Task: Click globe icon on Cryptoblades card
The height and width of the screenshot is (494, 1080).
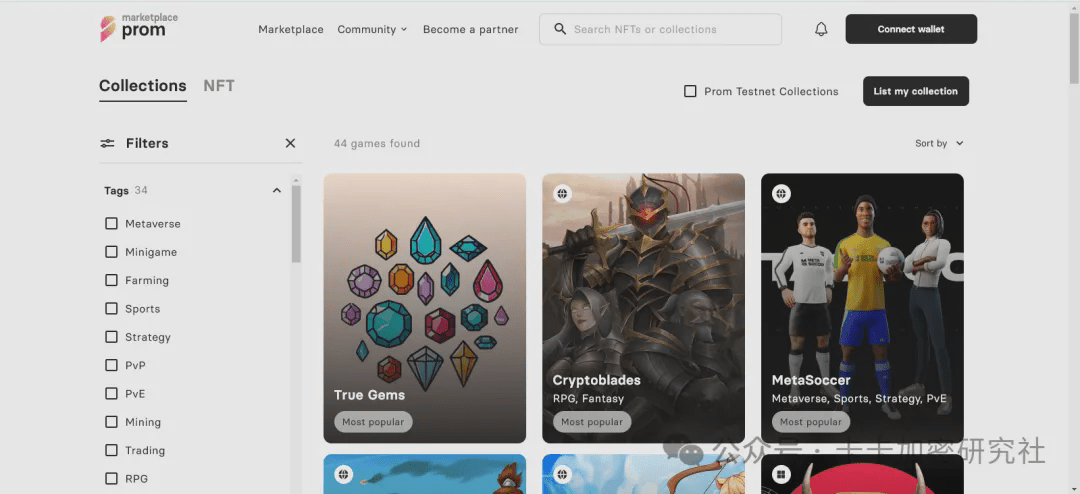Action: coord(563,194)
